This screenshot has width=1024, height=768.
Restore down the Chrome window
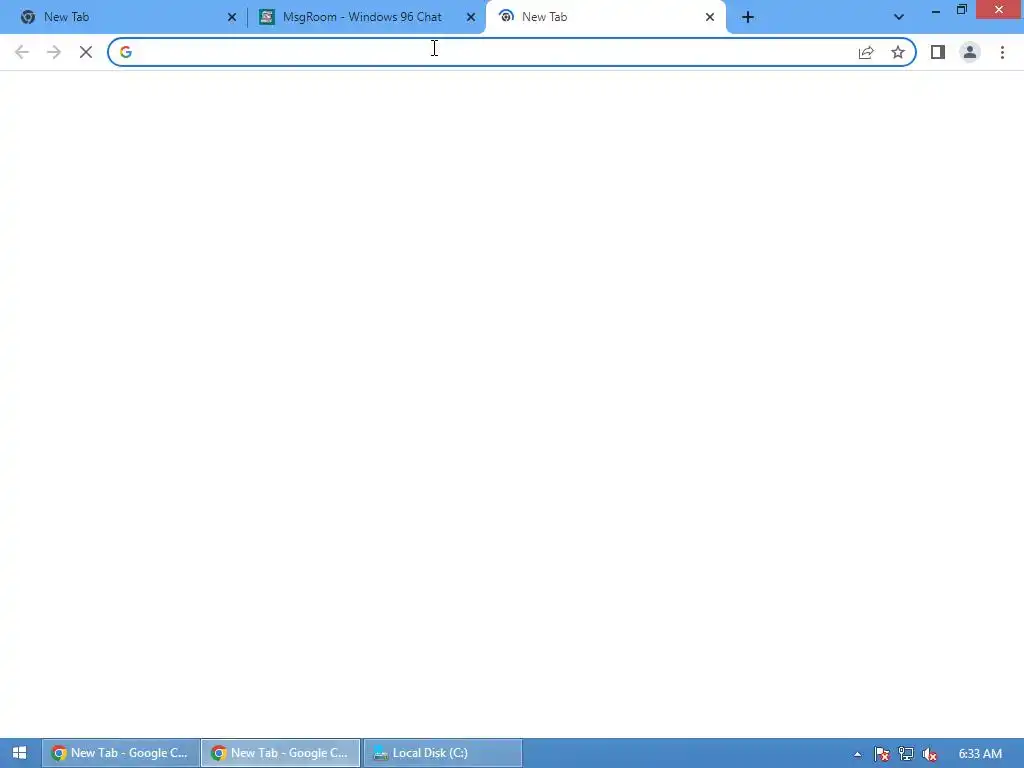[x=962, y=10]
